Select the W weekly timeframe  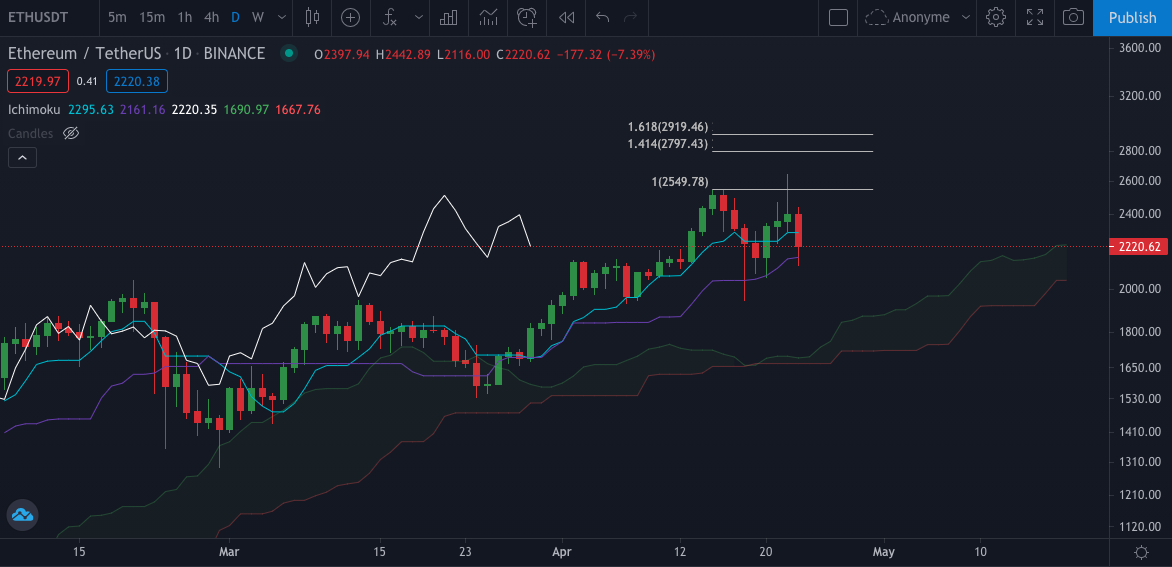tap(257, 17)
